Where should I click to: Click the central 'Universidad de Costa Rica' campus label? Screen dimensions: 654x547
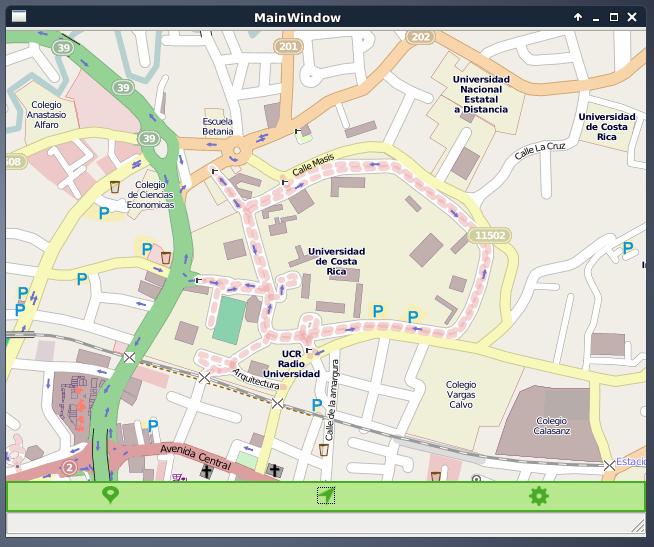[336, 261]
